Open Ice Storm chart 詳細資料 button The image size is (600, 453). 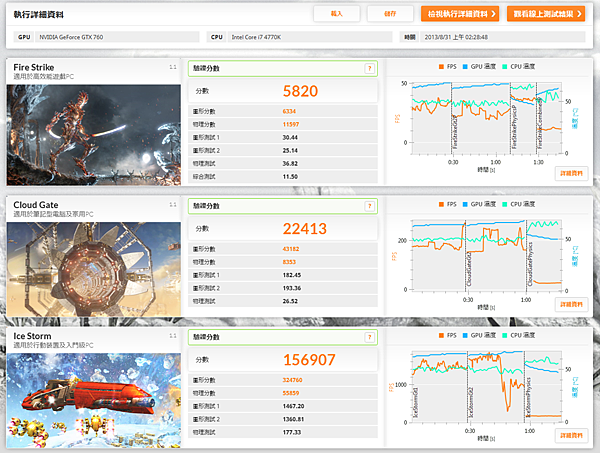point(571,435)
